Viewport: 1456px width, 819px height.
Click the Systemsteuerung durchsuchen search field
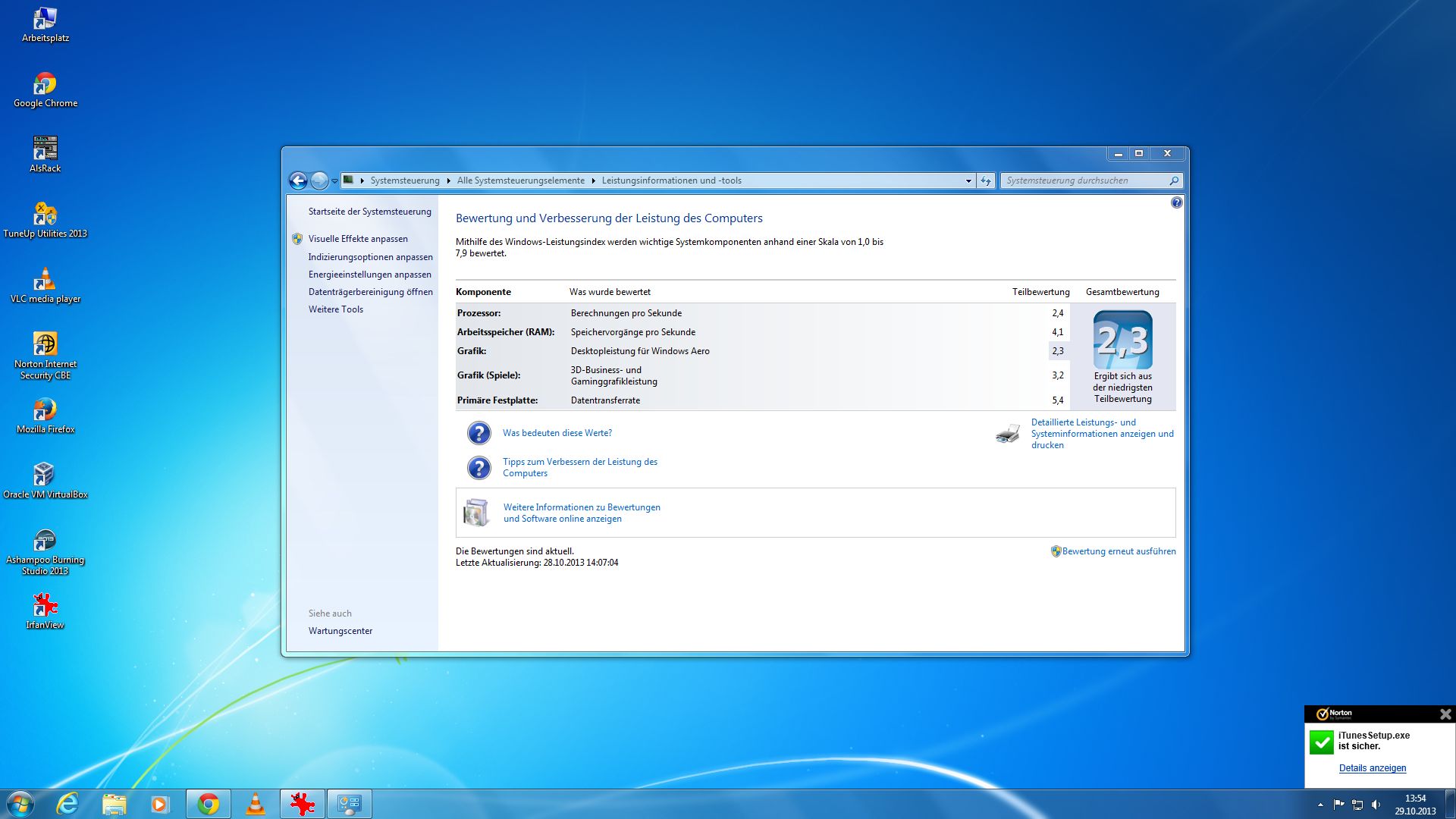point(1084,180)
